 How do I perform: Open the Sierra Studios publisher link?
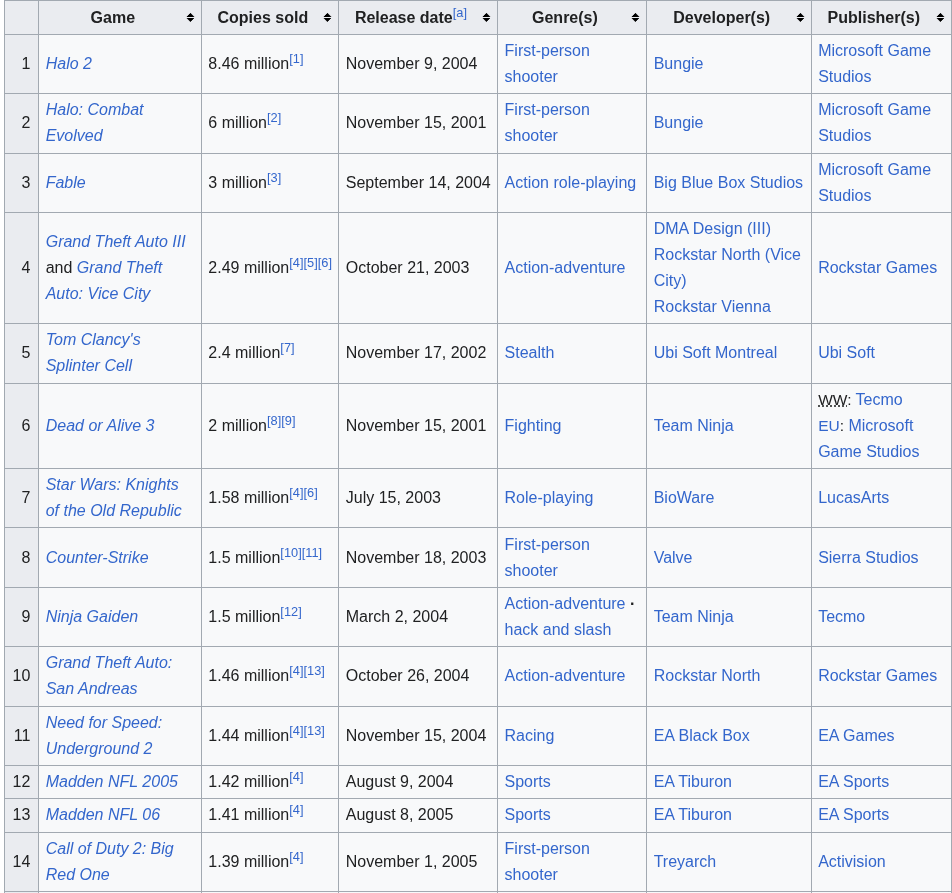[868, 557]
